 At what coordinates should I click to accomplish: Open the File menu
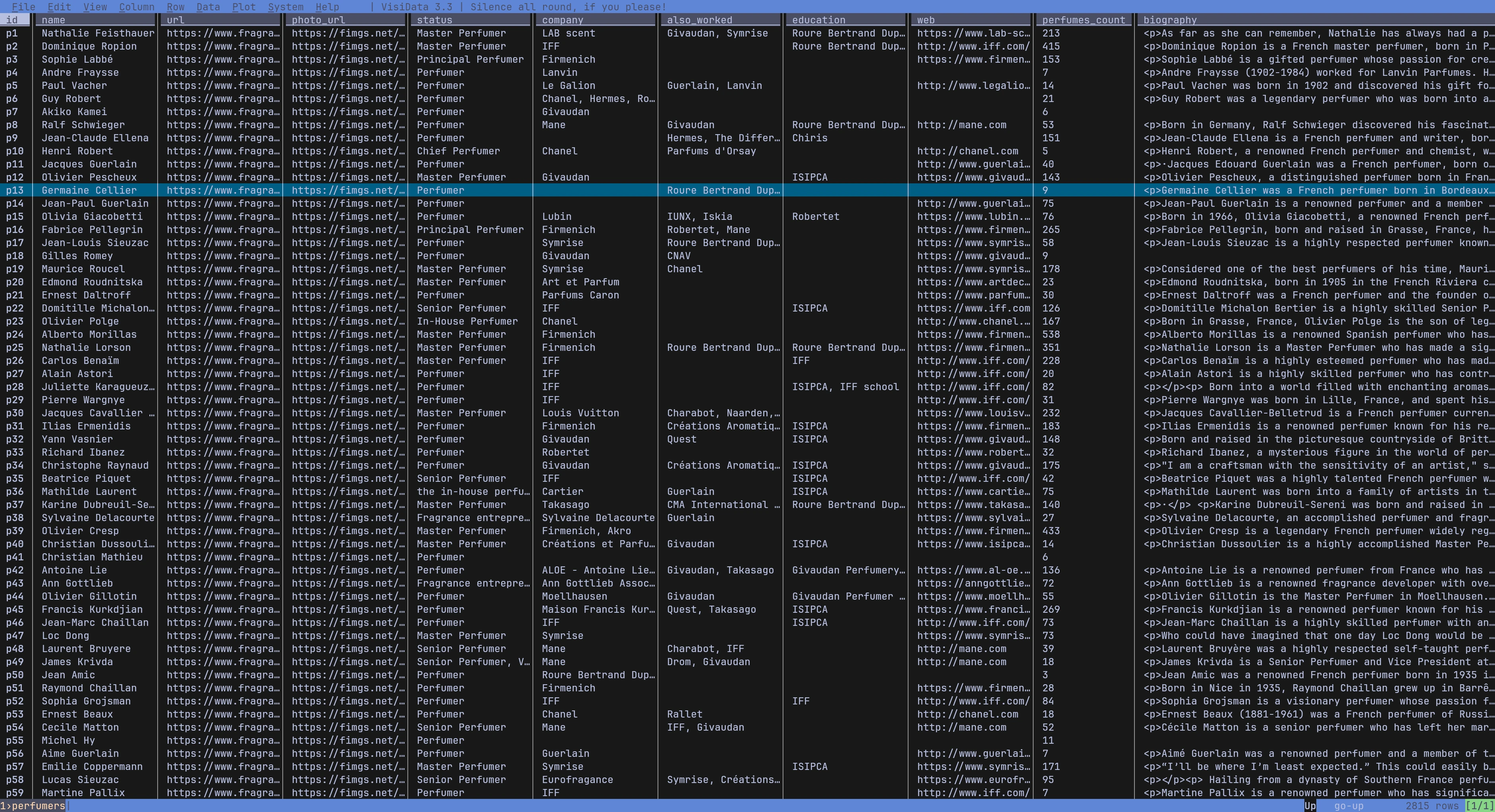click(22, 7)
